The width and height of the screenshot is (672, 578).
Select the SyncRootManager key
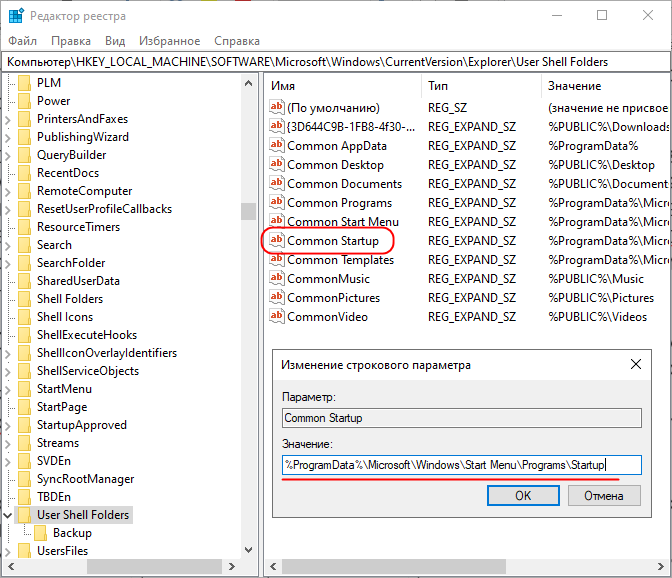(x=85, y=479)
